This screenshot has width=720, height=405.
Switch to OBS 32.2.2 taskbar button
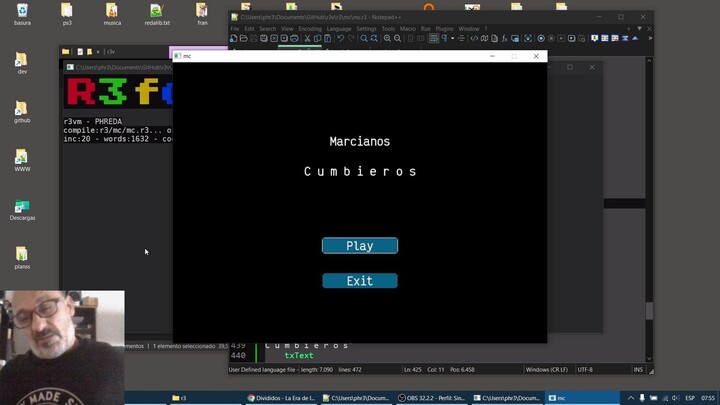click(432, 398)
